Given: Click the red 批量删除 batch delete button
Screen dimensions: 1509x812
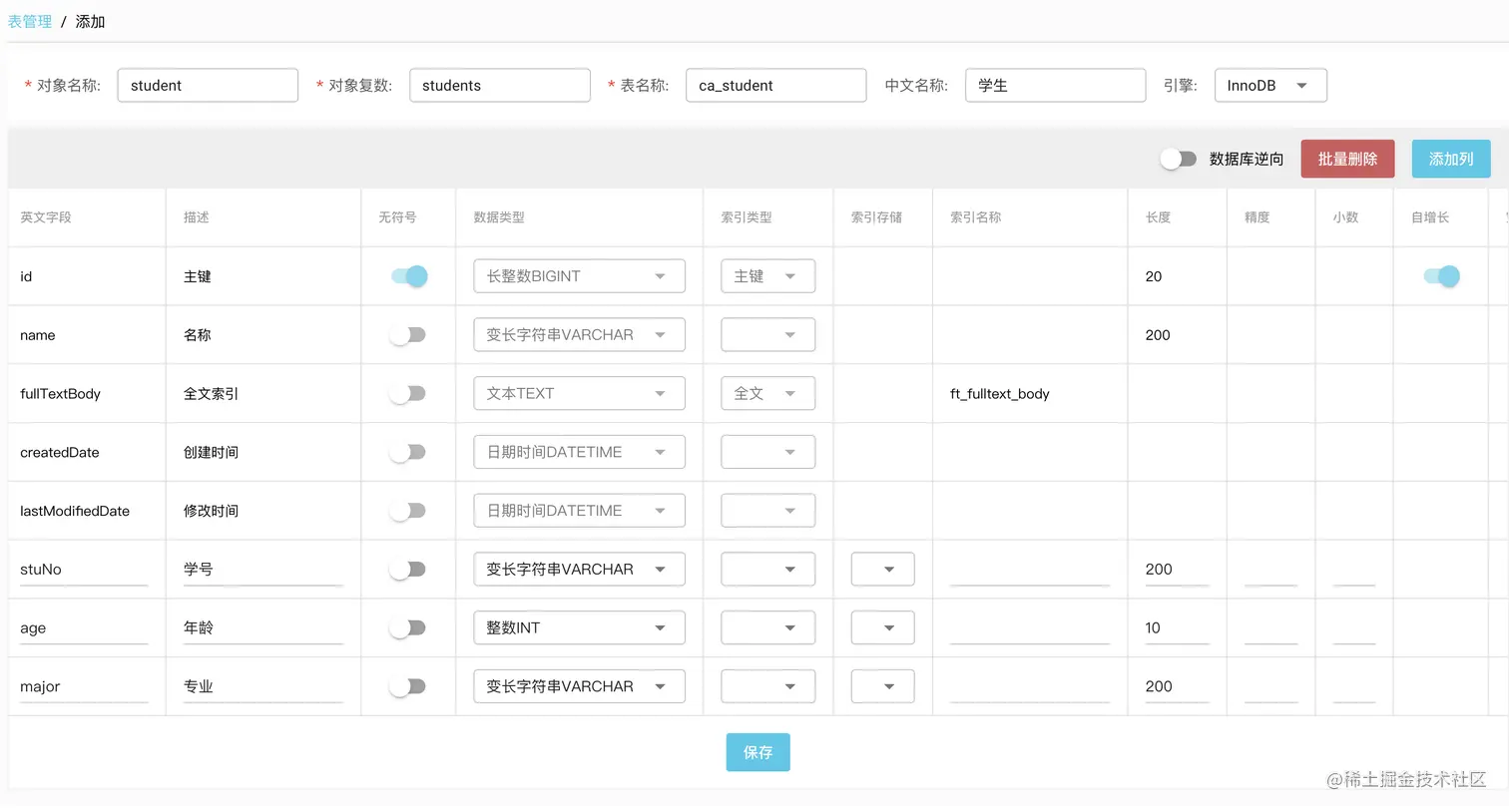Looking at the screenshot, I should click(x=1347, y=159).
